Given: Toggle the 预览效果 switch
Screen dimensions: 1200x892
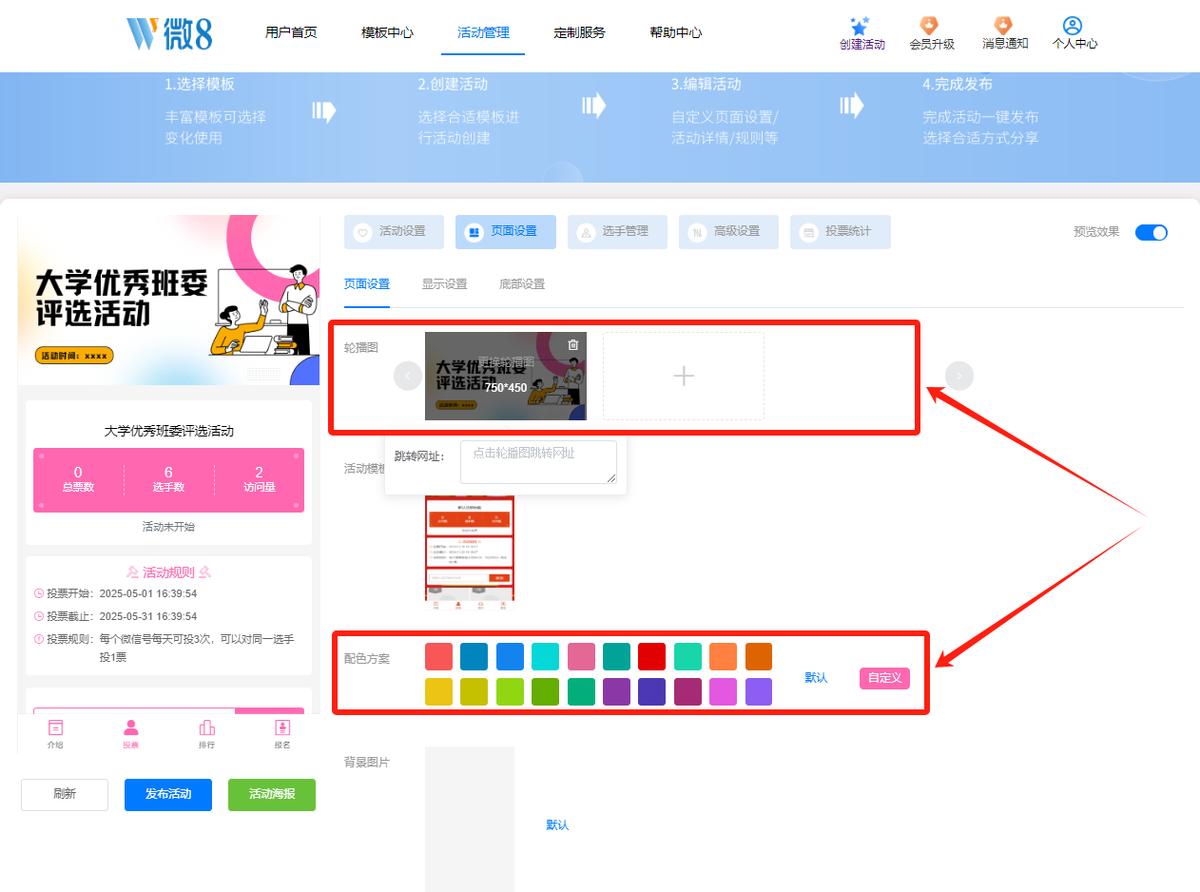Looking at the screenshot, I should click(1151, 232).
